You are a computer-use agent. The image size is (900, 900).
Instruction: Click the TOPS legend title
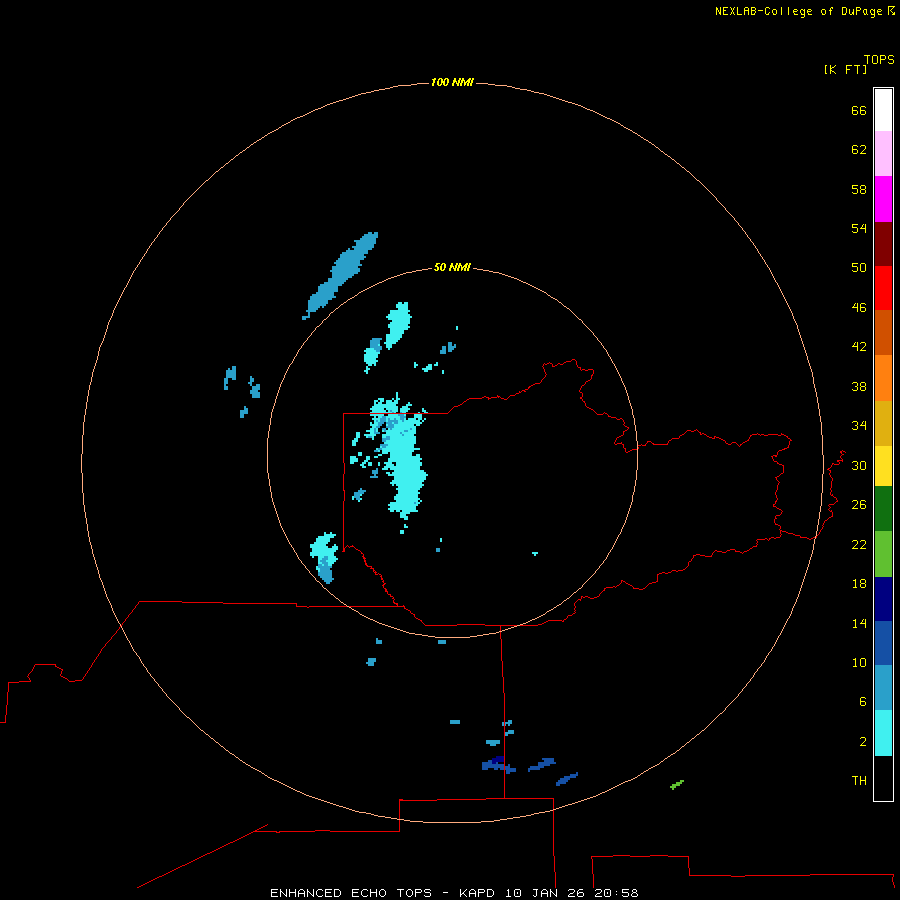pos(879,59)
